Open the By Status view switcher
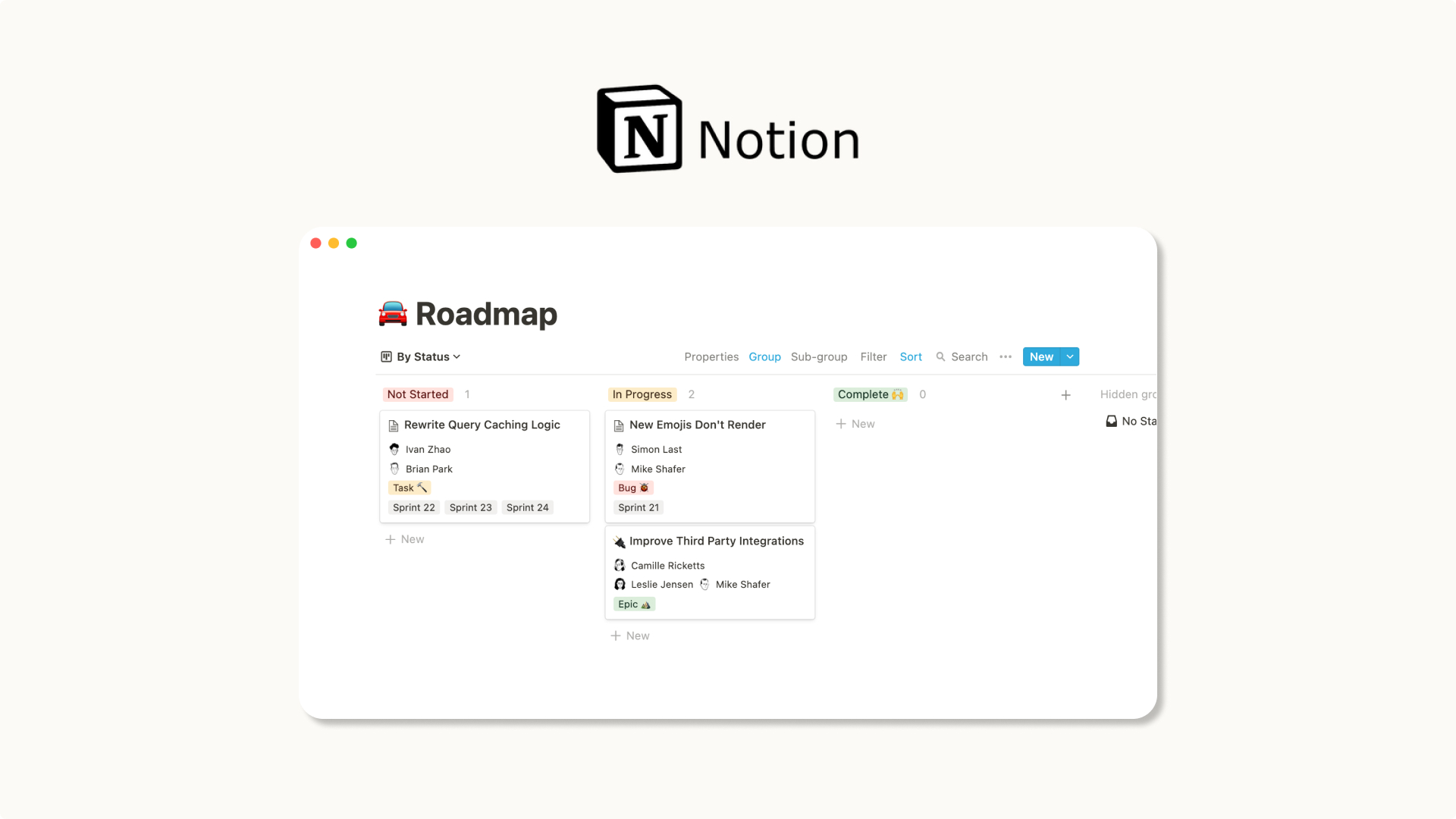Screen dimensions: 1456x819 (x=422, y=356)
